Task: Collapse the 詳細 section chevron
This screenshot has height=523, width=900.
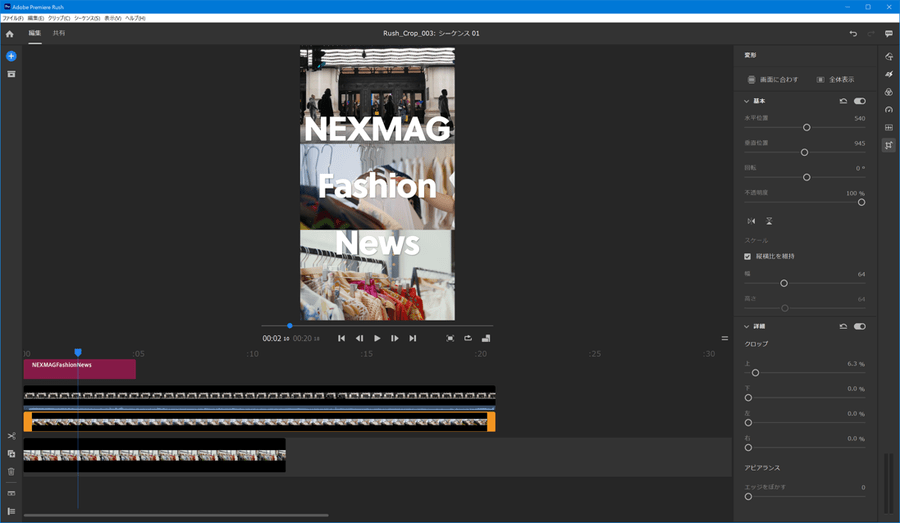Action: point(746,327)
